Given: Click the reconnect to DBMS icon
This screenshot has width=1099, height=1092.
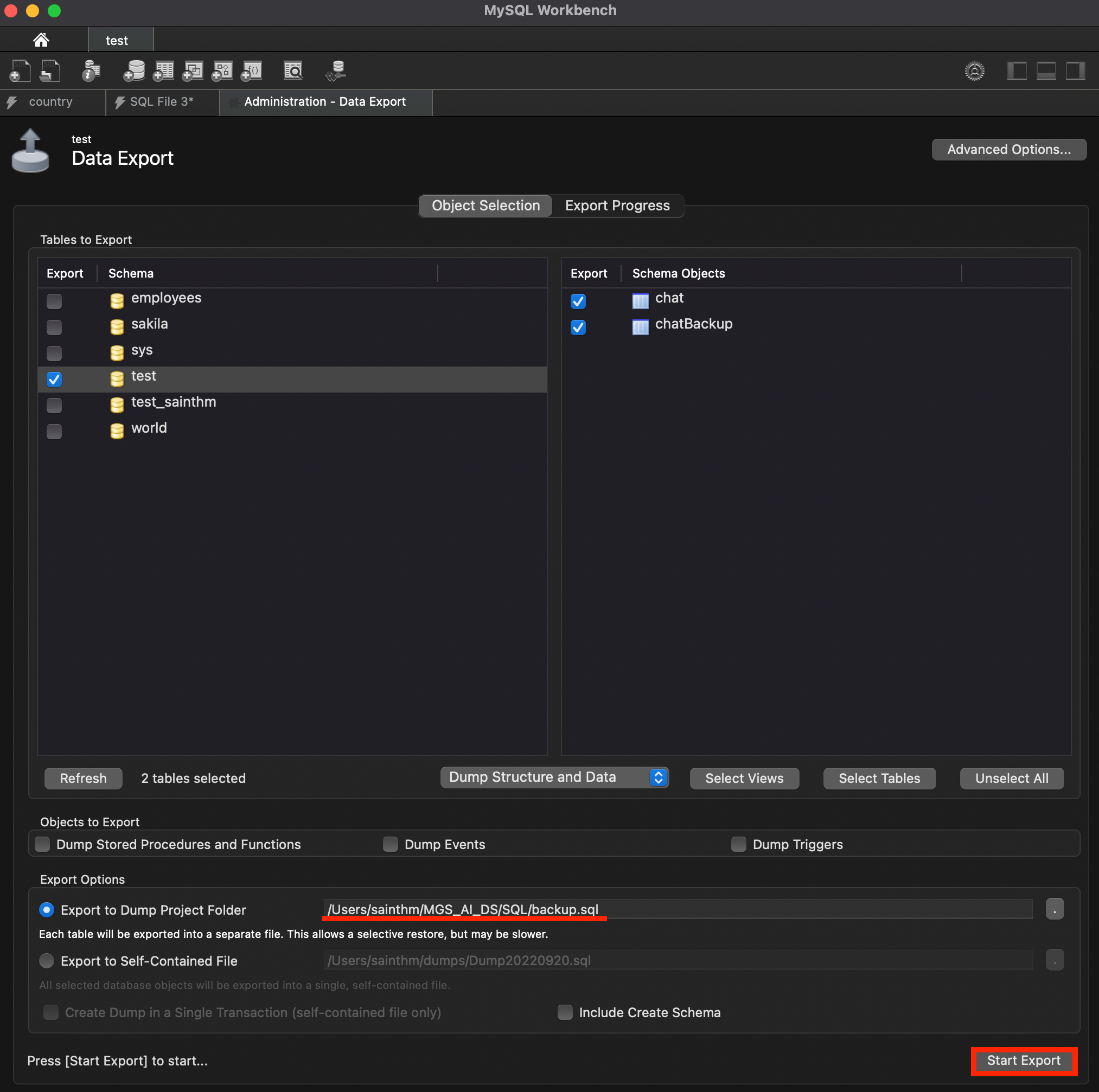Looking at the screenshot, I should (336, 71).
